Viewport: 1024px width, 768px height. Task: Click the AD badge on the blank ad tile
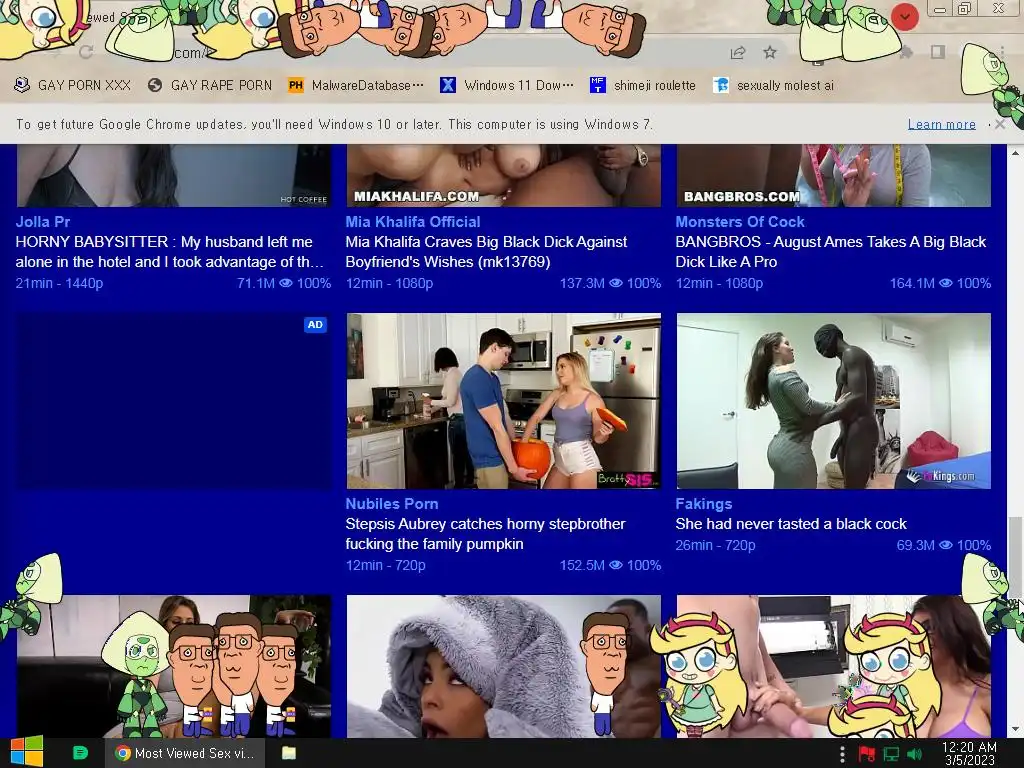coord(315,325)
